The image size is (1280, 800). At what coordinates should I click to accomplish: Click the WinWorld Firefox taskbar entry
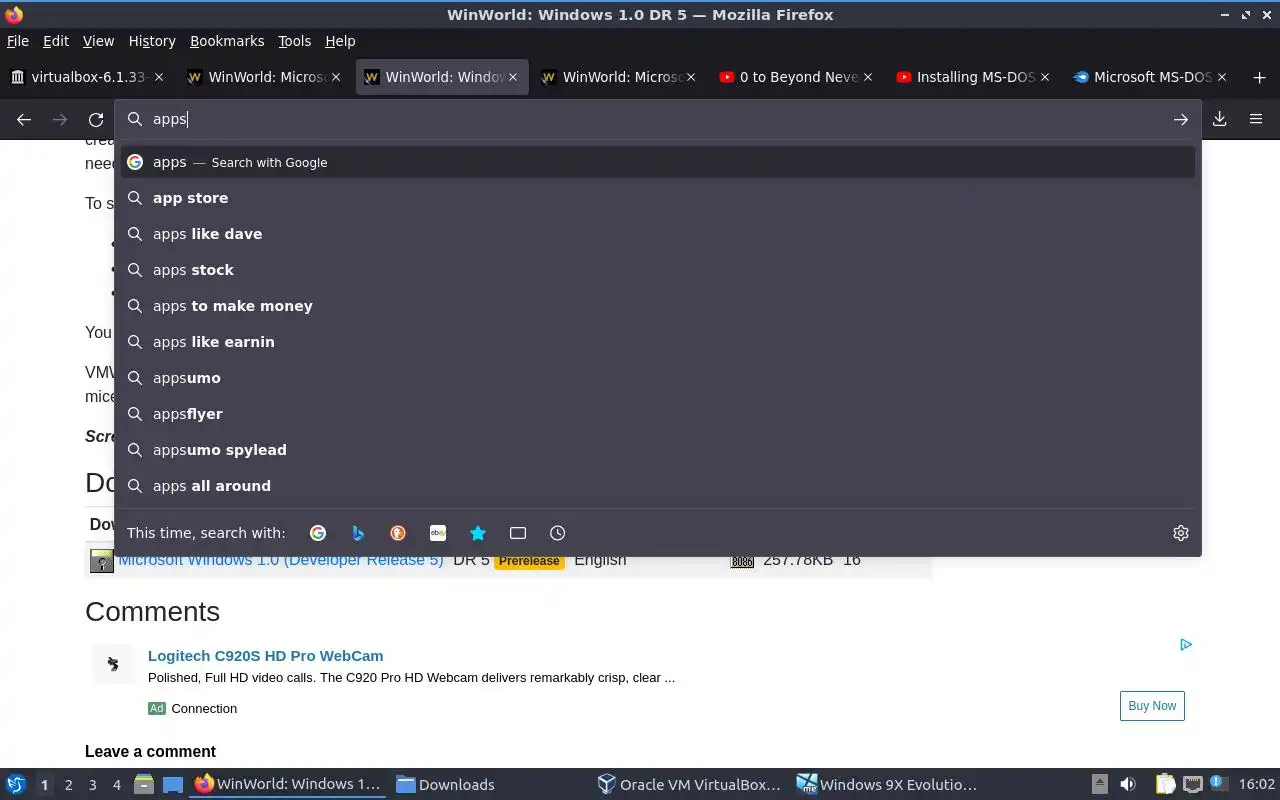coord(288,784)
